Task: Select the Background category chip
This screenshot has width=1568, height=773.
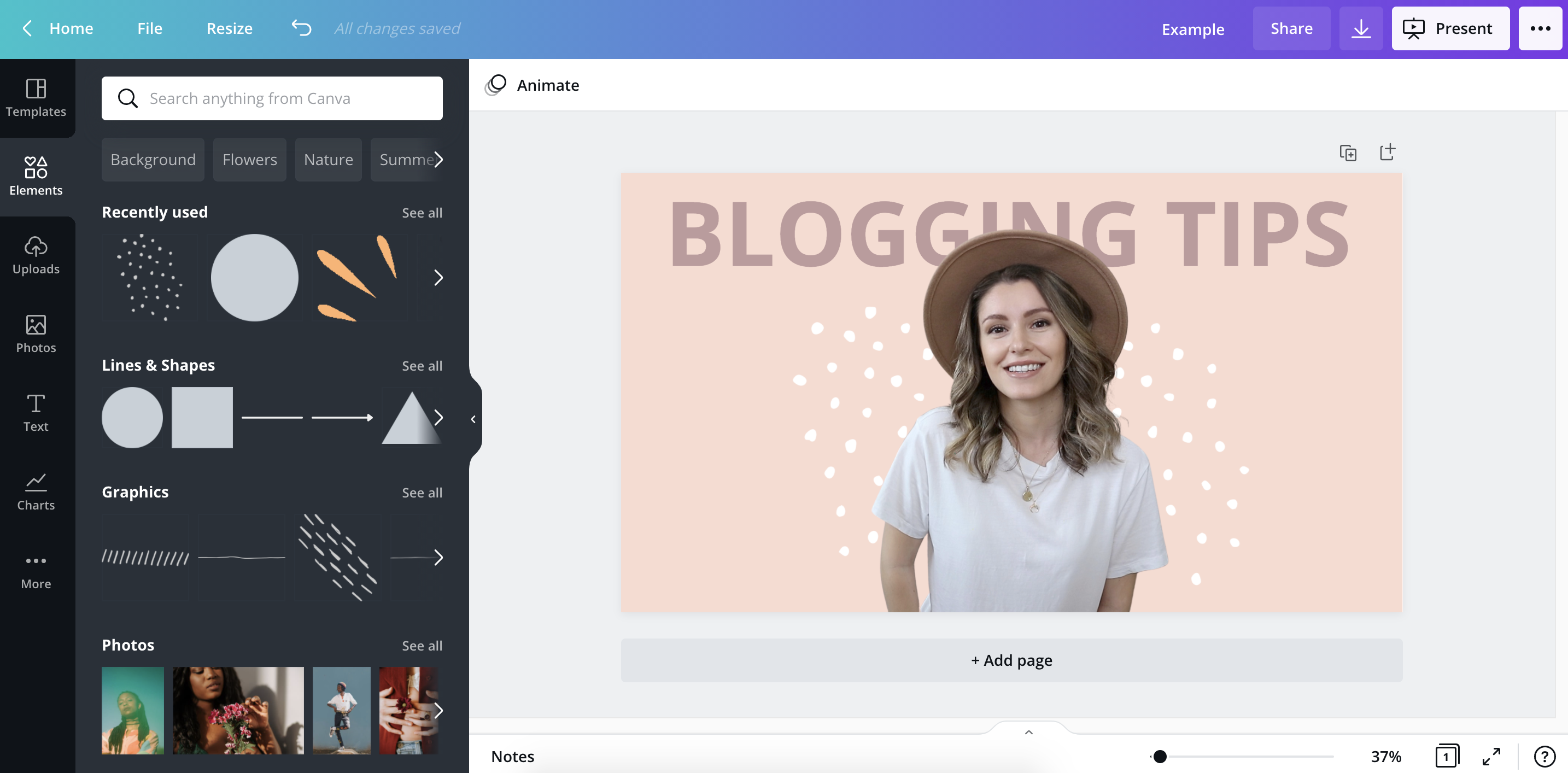Action: point(153,160)
